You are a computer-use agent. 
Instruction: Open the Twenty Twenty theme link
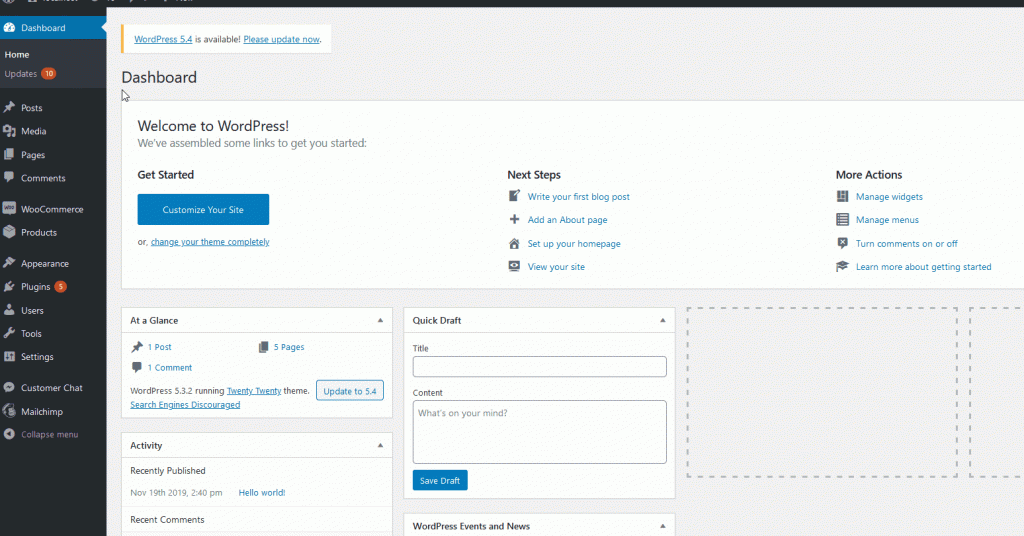[254, 390]
